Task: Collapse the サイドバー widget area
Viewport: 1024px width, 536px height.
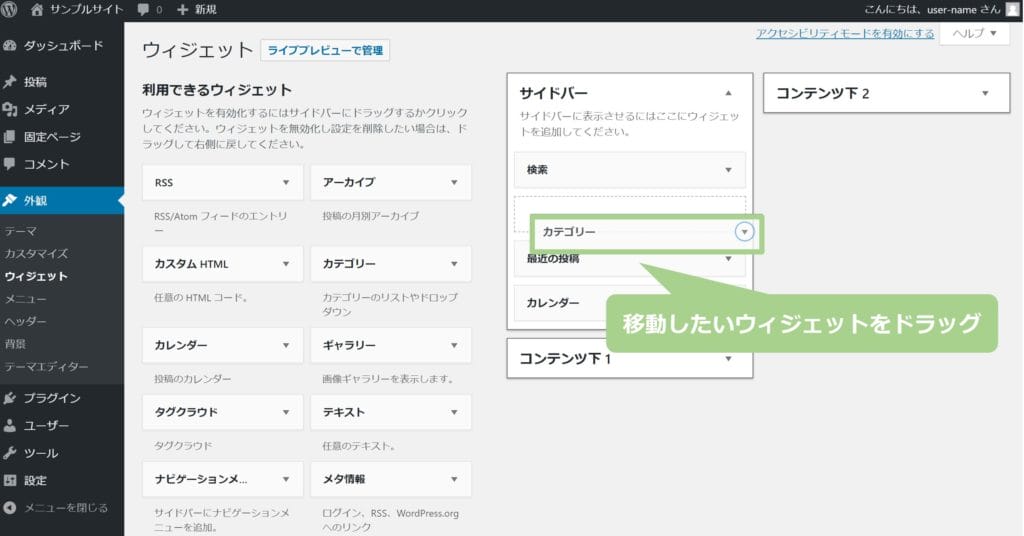Action: coord(728,92)
